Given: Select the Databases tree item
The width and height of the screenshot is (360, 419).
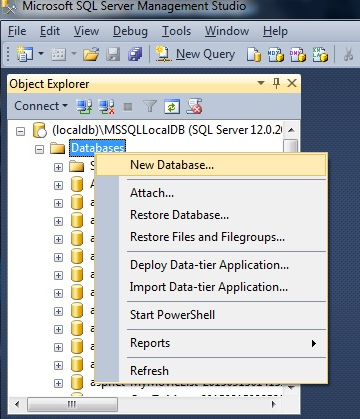Looking at the screenshot, I should (x=98, y=148).
